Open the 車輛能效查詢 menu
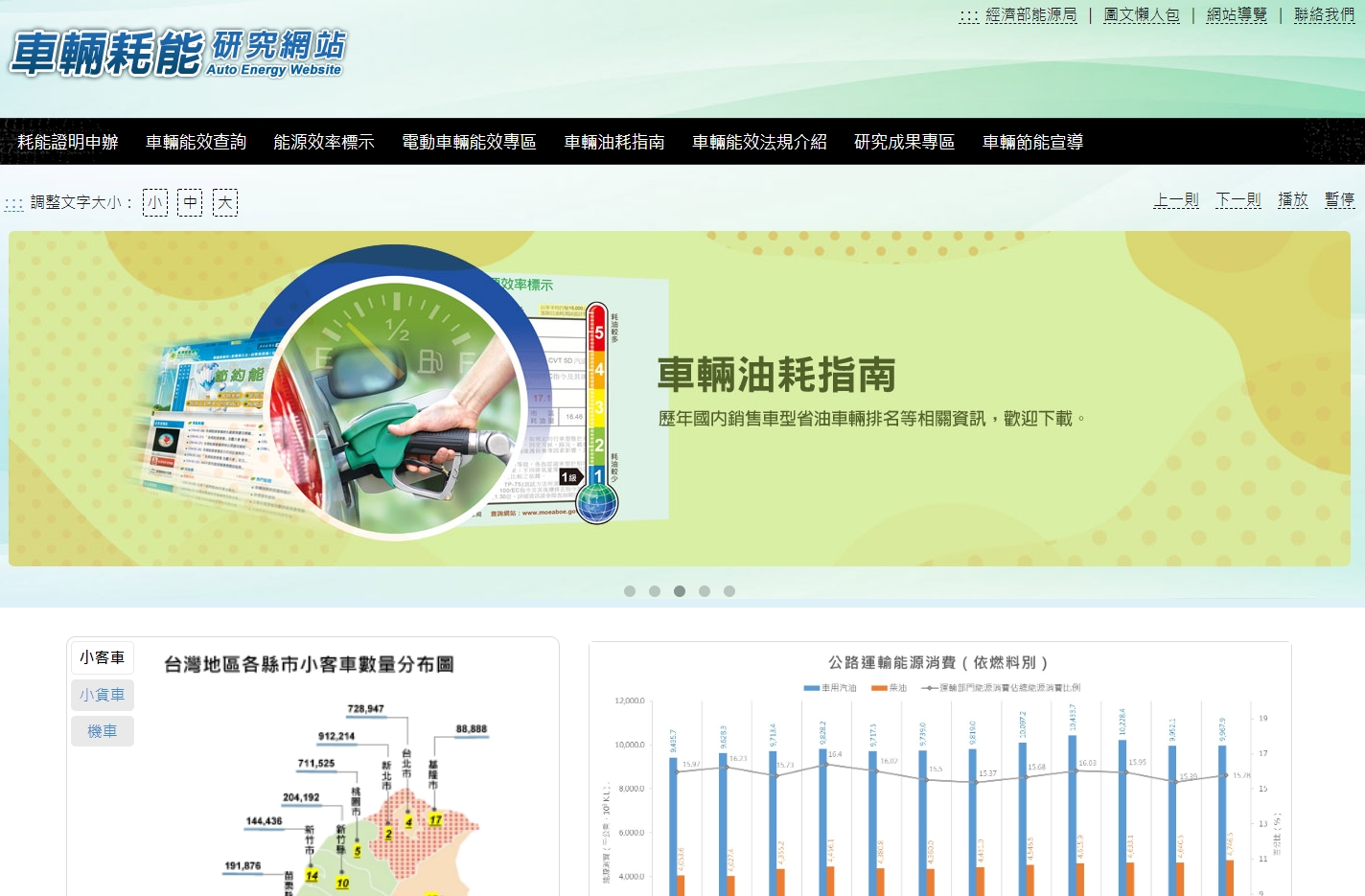The height and width of the screenshot is (896, 1365). pyautogui.click(x=196, y=142)
